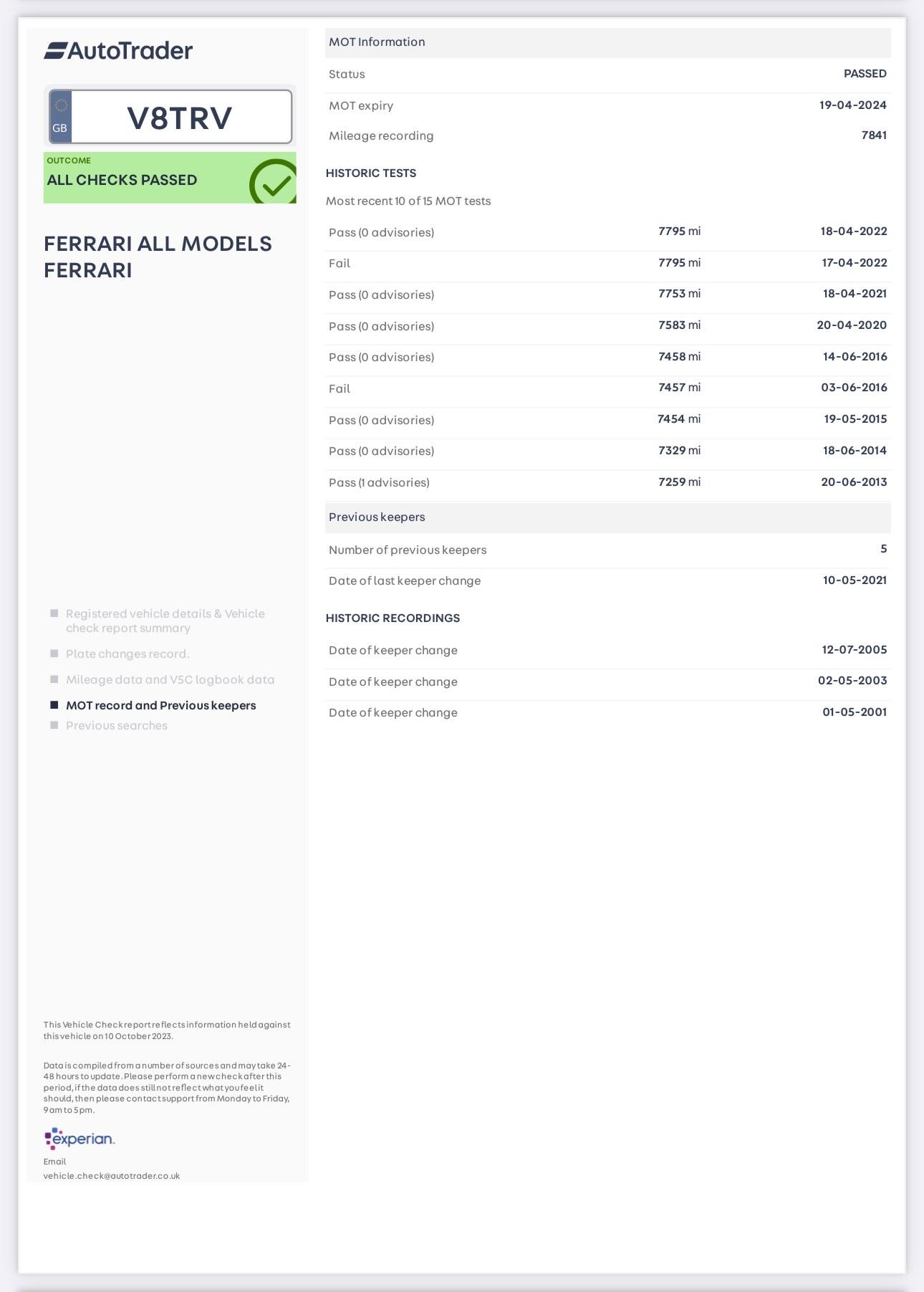Click the Experian logo
The image size is (924, 1292).
80,1139
